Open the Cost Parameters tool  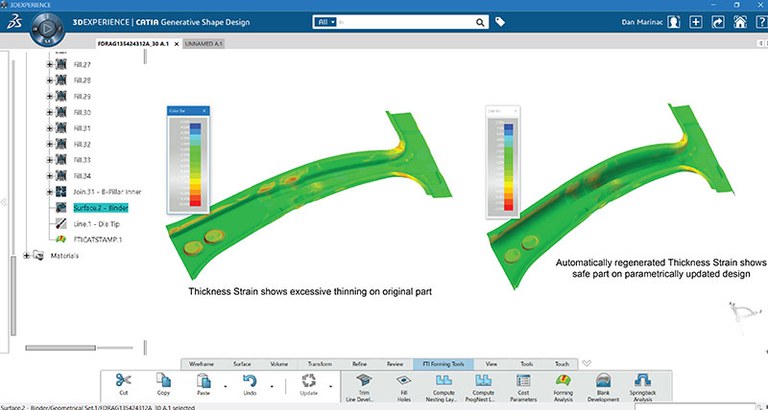[522, 379]
